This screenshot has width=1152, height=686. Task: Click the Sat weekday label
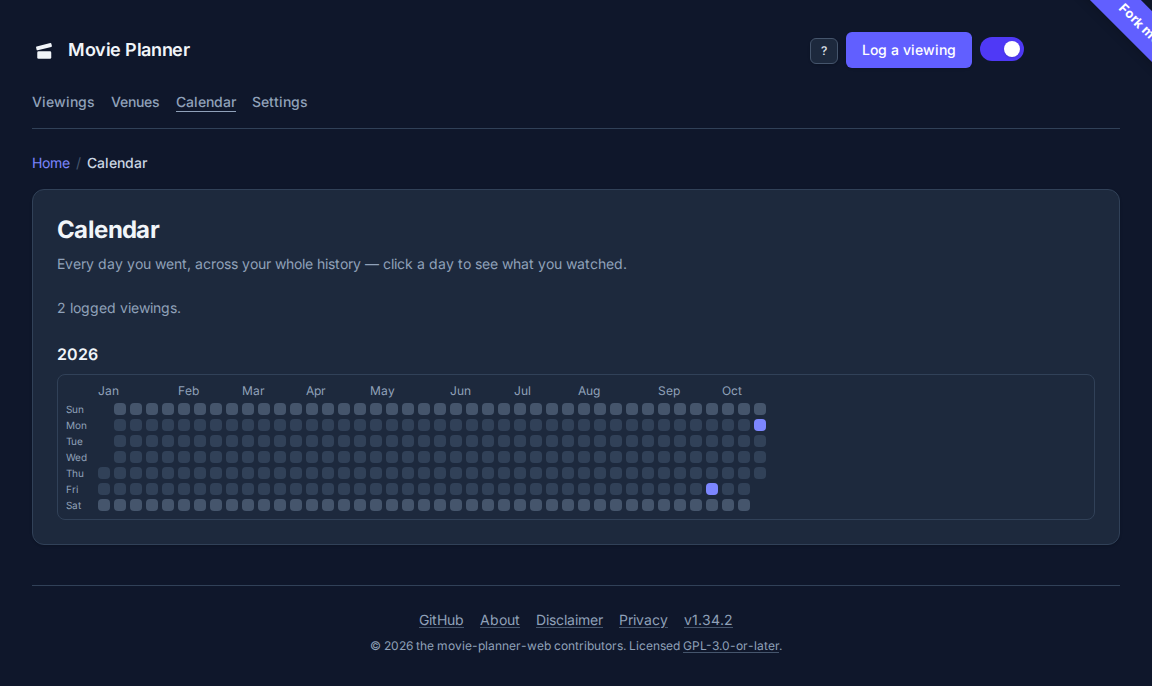pos(73,505)
